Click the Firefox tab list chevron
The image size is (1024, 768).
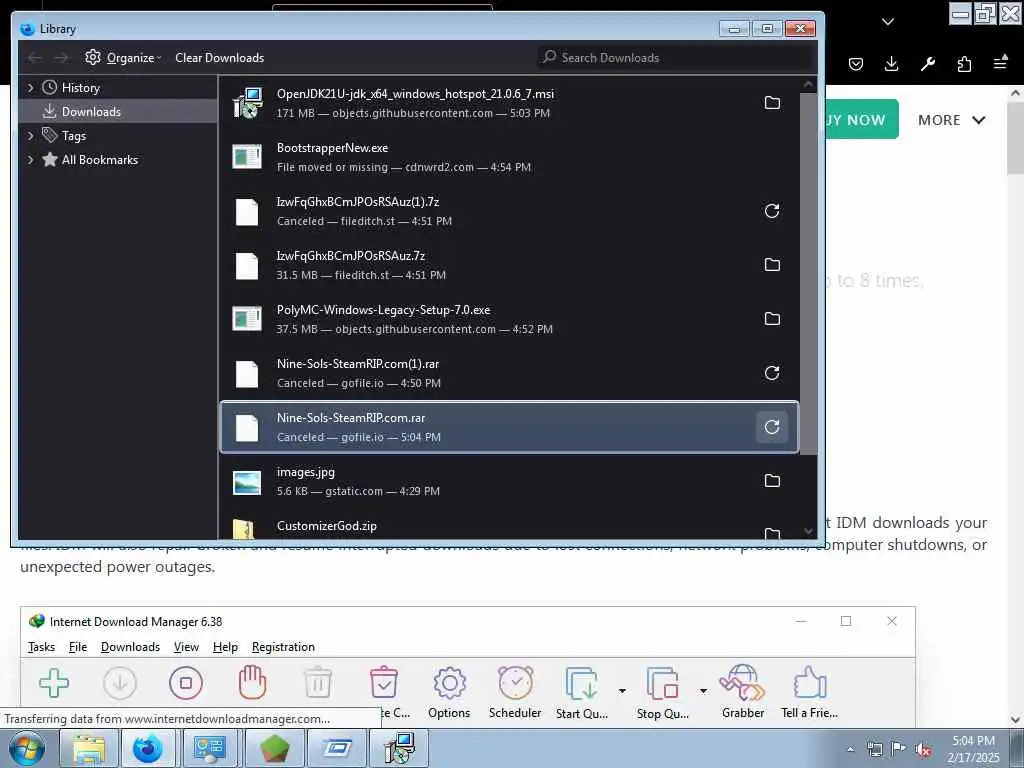[x=888, y=22]
